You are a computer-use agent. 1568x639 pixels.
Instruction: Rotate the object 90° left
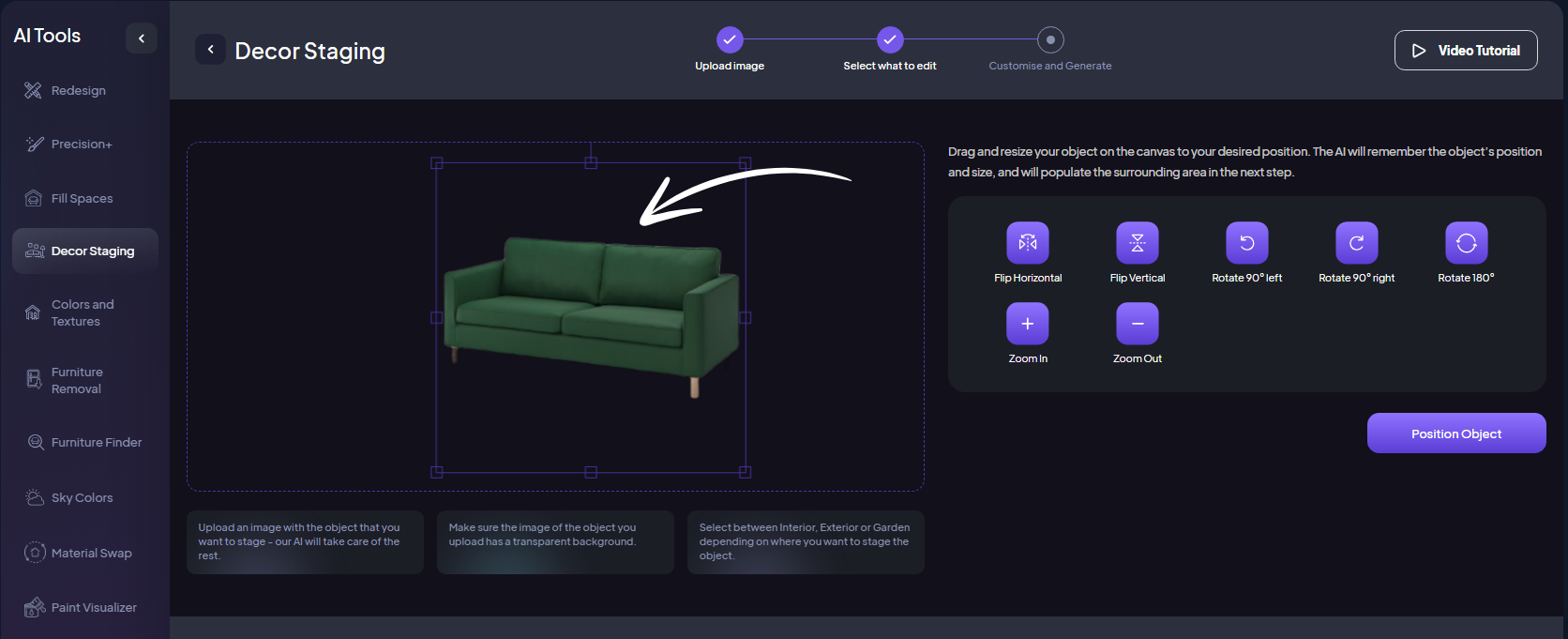pos(1246,243)
